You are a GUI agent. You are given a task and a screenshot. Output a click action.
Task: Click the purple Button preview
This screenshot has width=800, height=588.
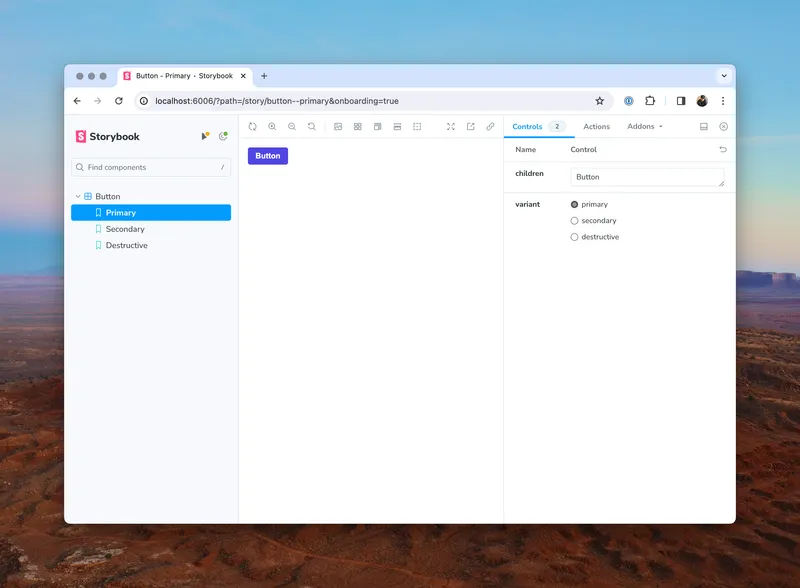tap(268, 156)
